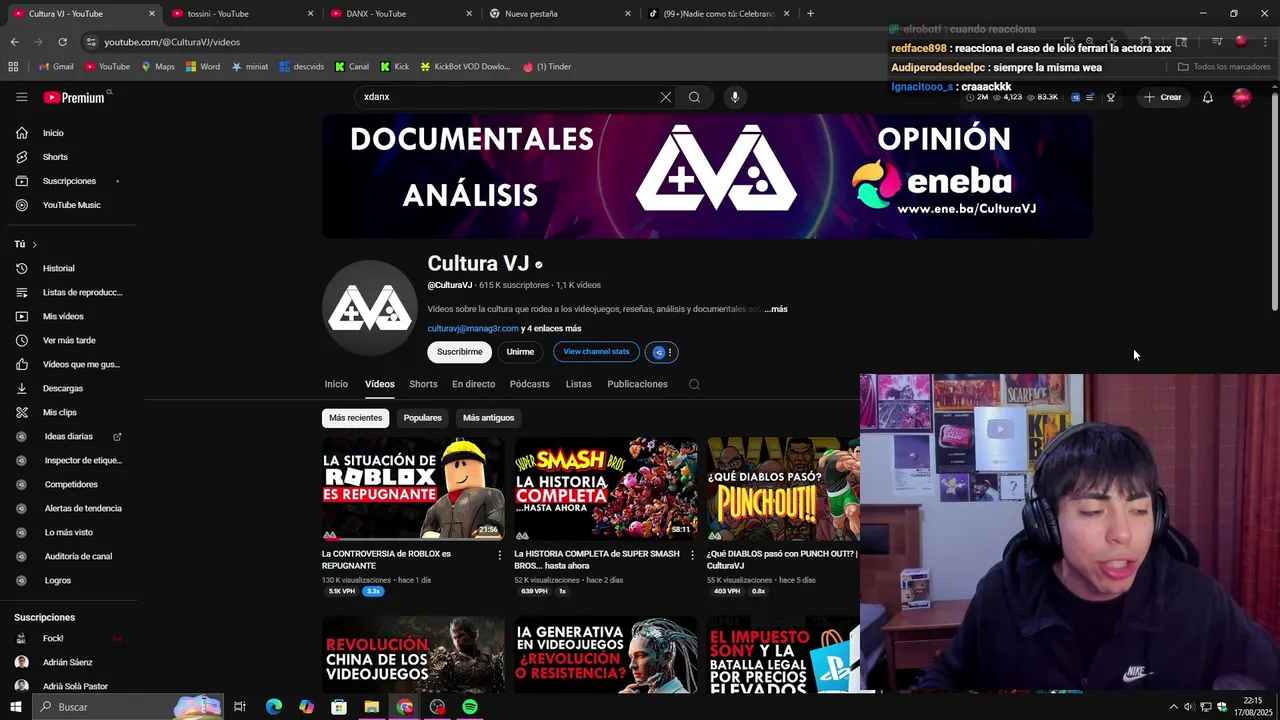Switch to Pódcasts tab
The image size is (1280, 720).
(530, 384)
